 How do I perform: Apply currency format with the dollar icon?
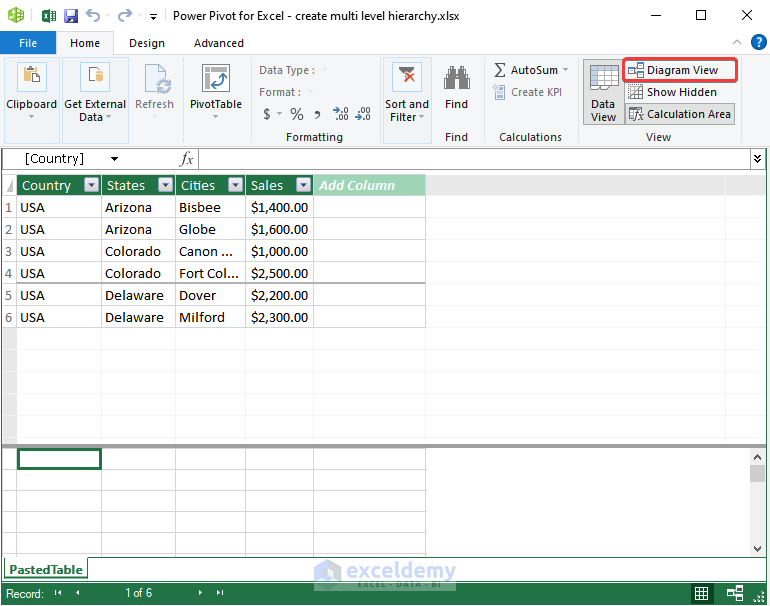pos(267,114)
